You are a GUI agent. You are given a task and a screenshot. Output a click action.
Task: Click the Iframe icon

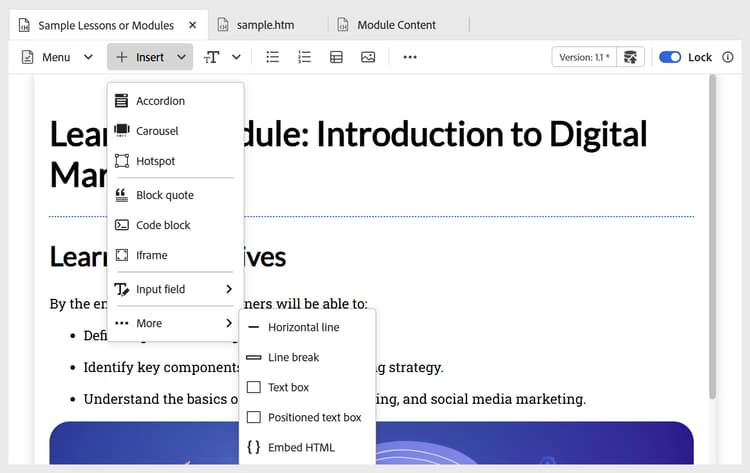(121, 255)
